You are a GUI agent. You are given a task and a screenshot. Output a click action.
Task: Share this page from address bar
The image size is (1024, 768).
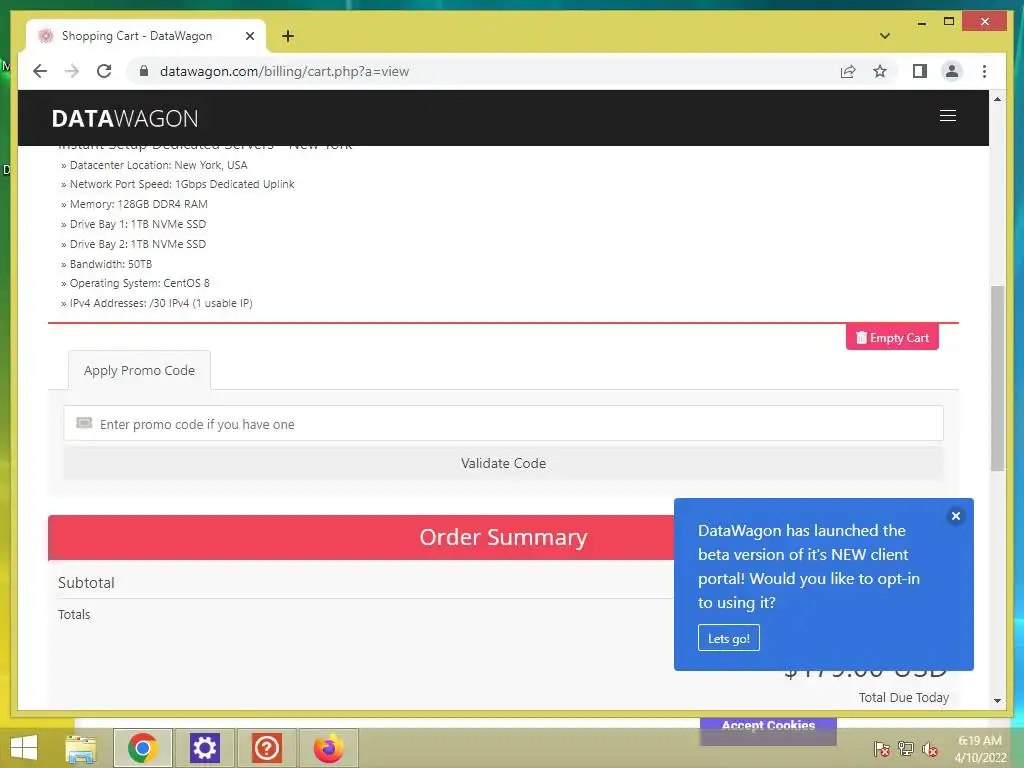(x=848, y=71)
